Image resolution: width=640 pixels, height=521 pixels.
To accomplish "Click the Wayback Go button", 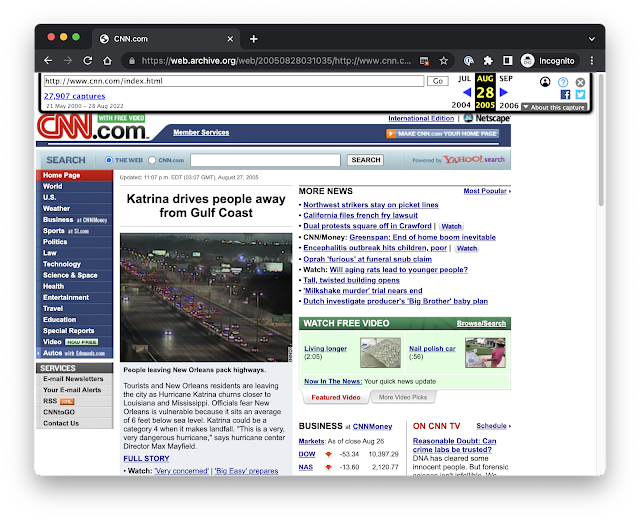I will click(438, 81).
